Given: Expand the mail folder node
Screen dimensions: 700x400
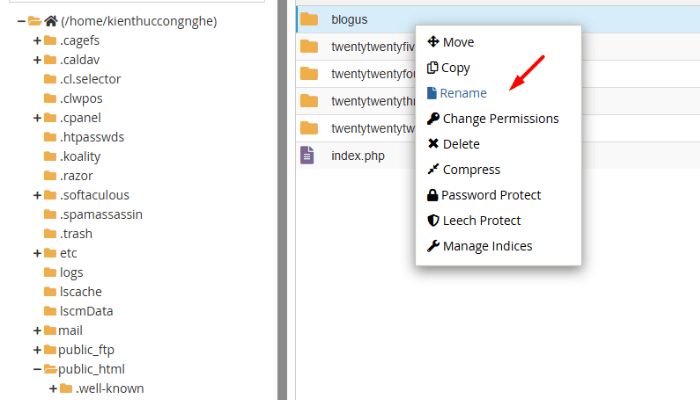Looking at the screenshot, I should coord(37,330).
